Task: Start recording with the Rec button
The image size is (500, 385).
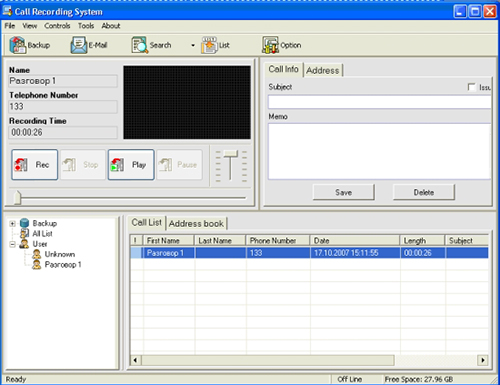Action: point(35,165)
